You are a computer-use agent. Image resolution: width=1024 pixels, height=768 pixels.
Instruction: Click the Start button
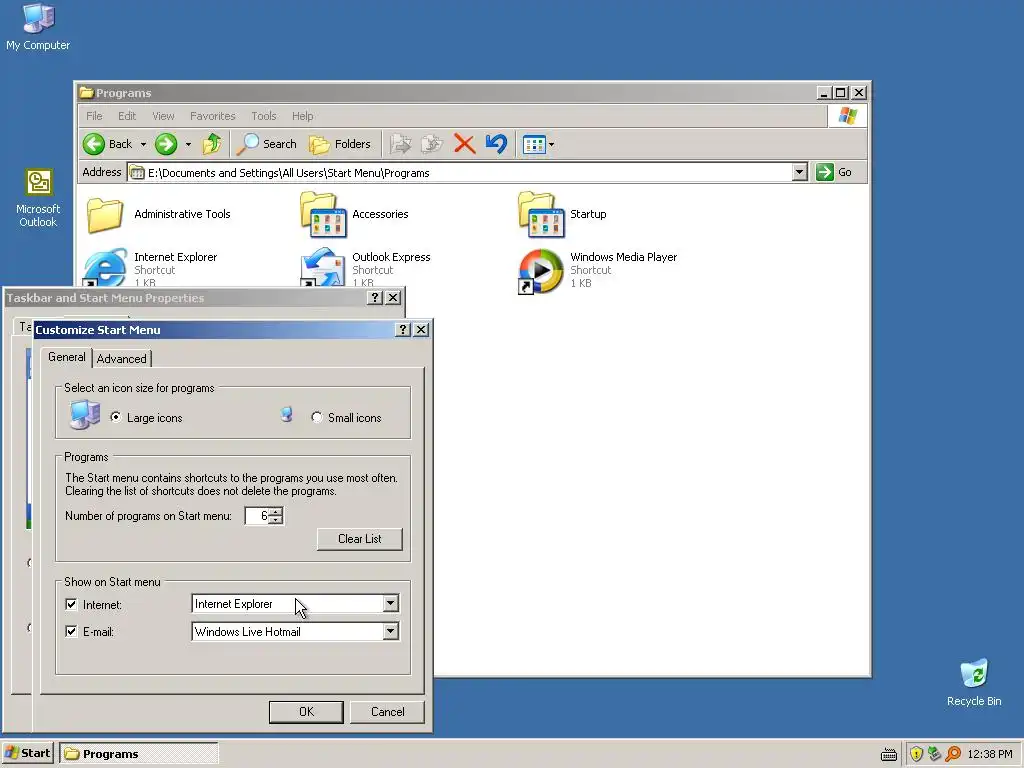click(27, 753)
